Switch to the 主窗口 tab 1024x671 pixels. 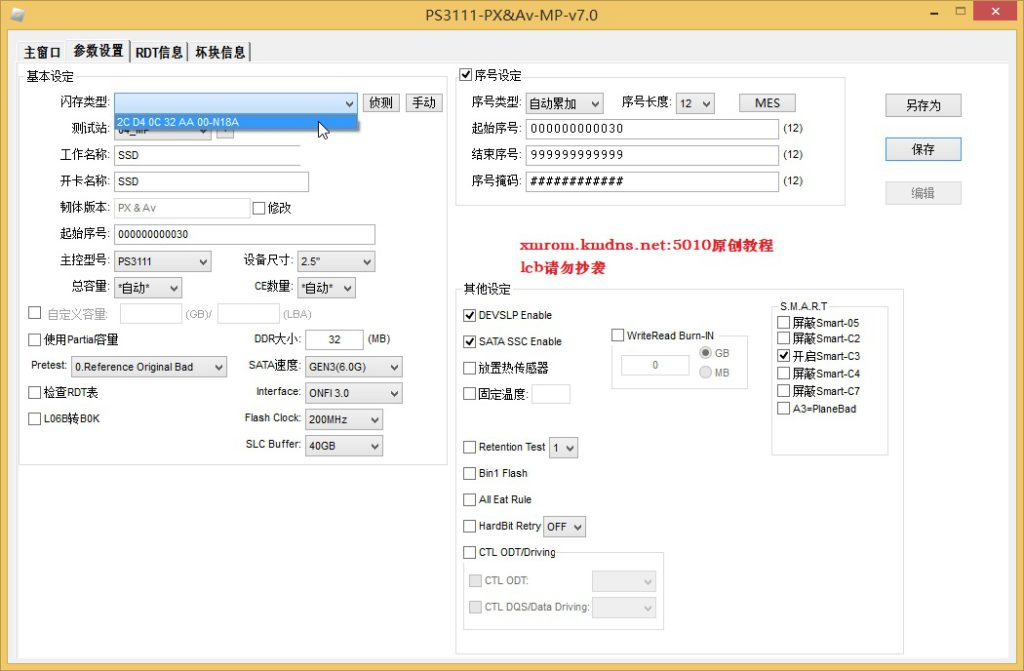pyautogui.click(x=43, y=52)
